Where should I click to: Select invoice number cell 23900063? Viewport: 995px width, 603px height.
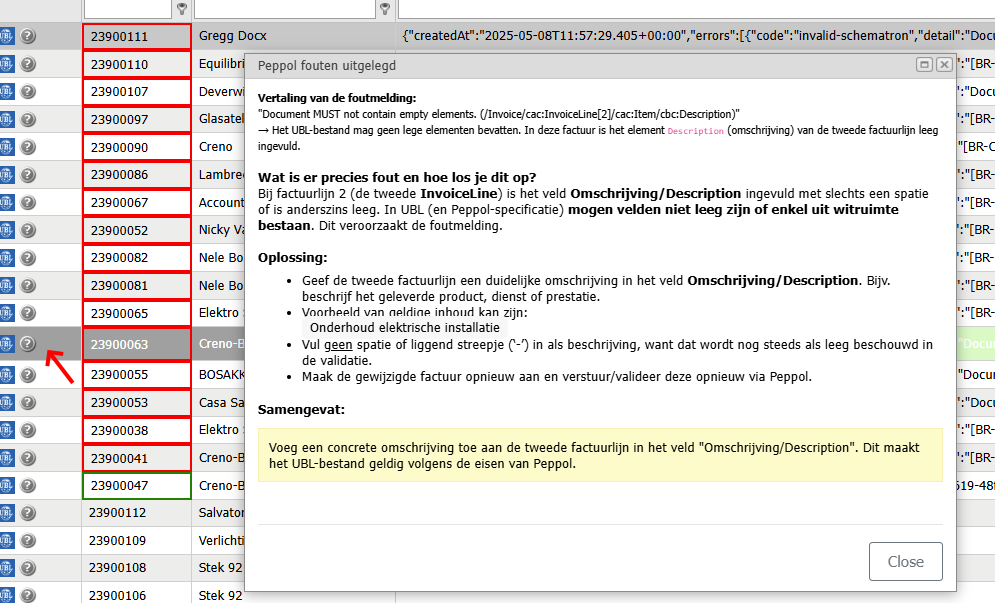coord(136,344)
